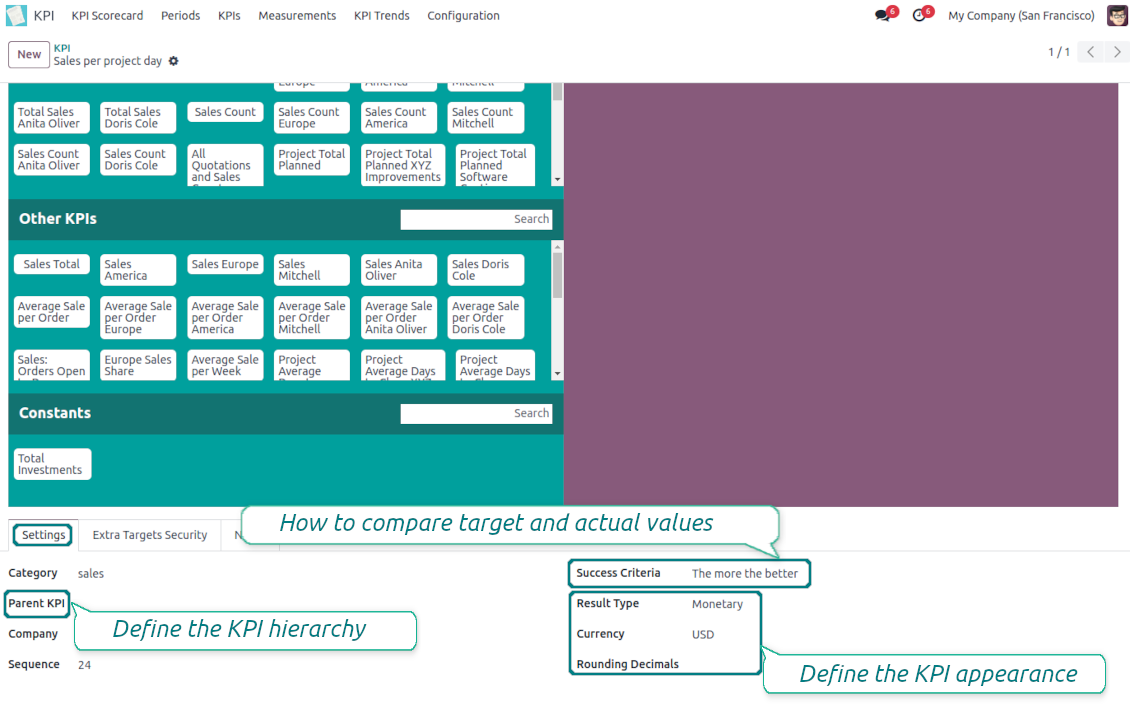The width and height of the screenshot is (1130, 716).
Task: Add the Sales Count Mitchell measurement
Action: click(486, 117)
